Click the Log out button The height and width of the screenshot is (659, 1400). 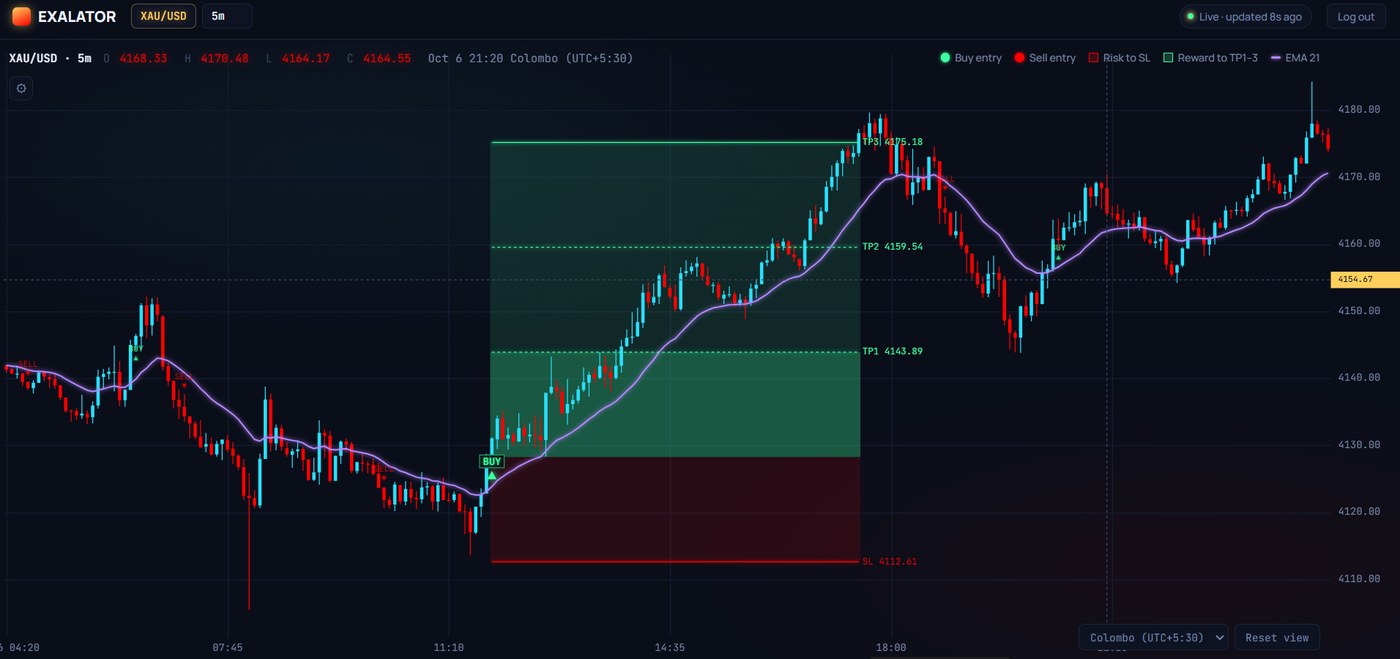coord(1356,16)
